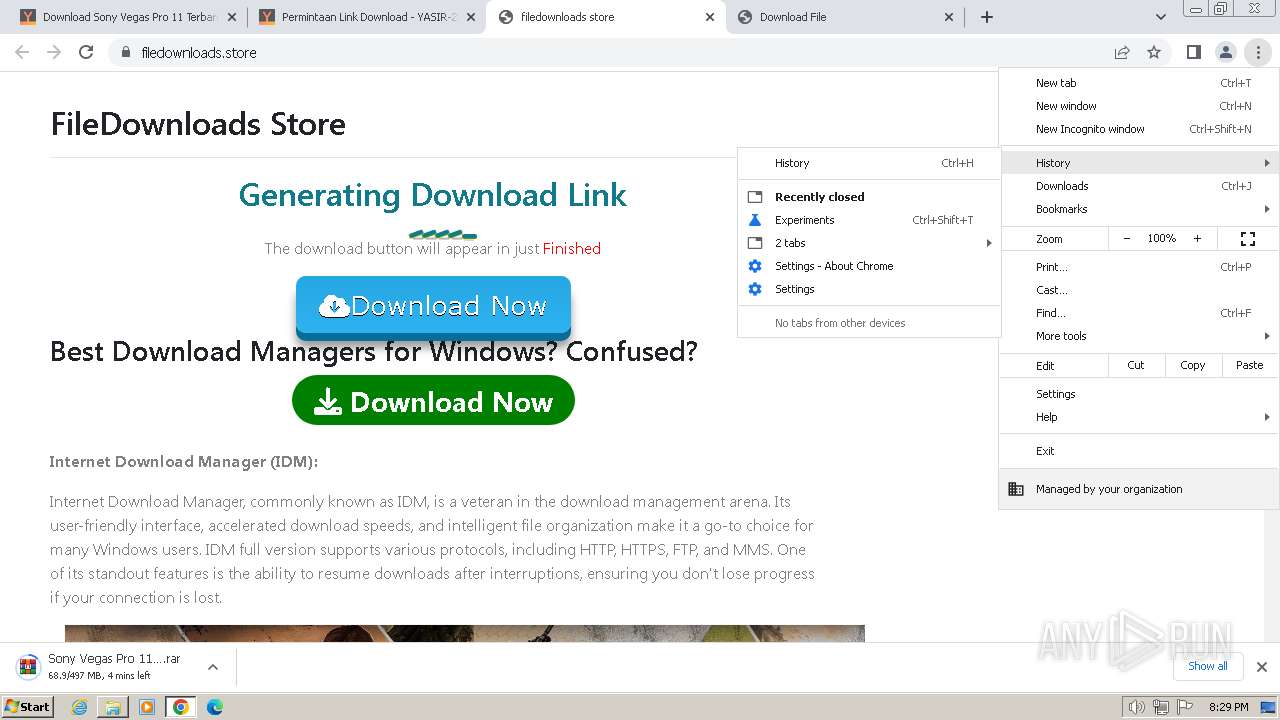This screenshot has width=1280, height=720.
Task: Click the volume speaker tray icon
Action: click(1136, 707)
